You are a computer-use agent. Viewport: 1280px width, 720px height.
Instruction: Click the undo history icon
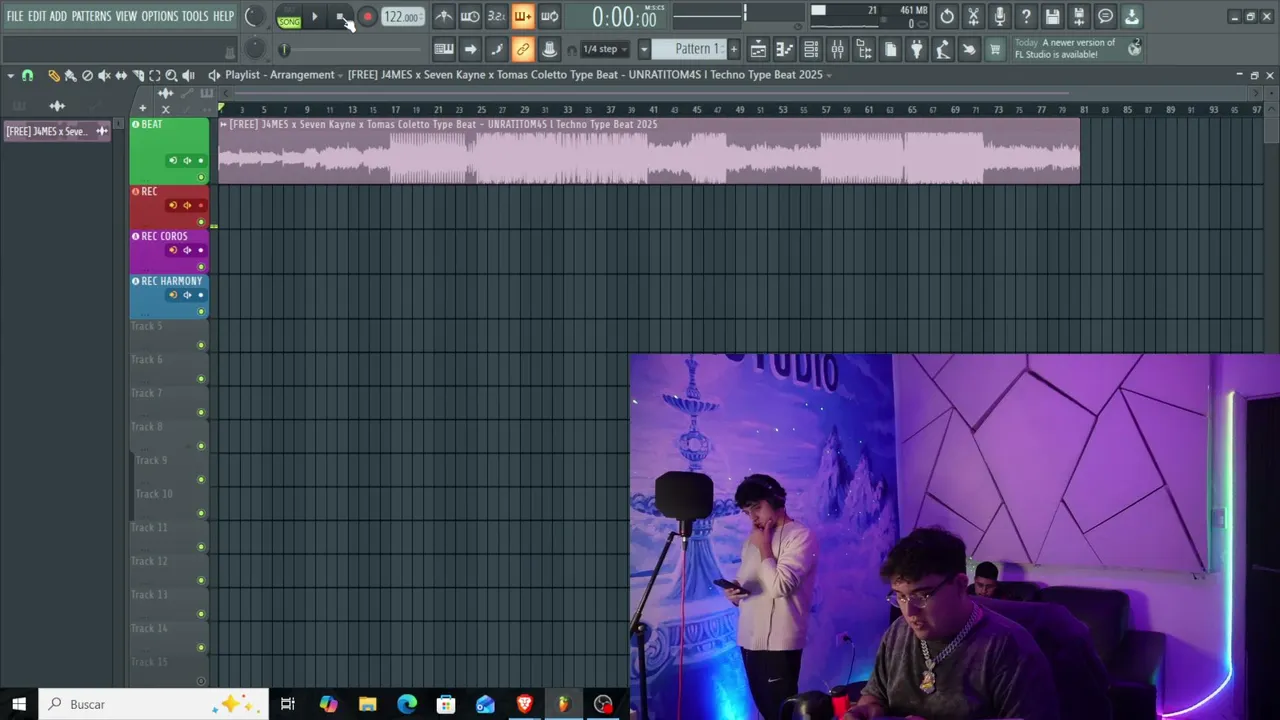947,16
